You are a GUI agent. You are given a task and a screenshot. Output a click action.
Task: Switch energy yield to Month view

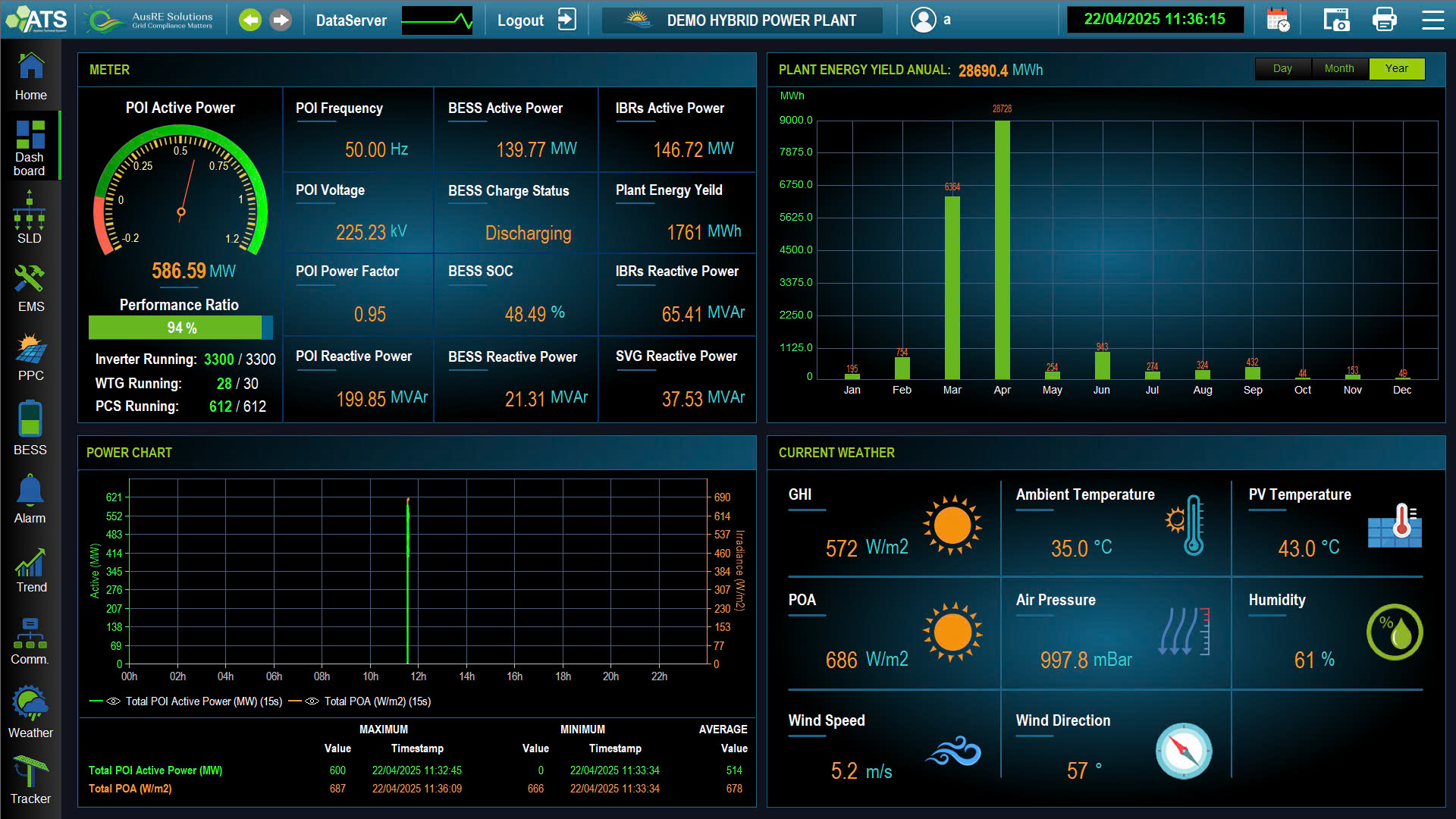pyautogui.click(x=1339, y=68)
